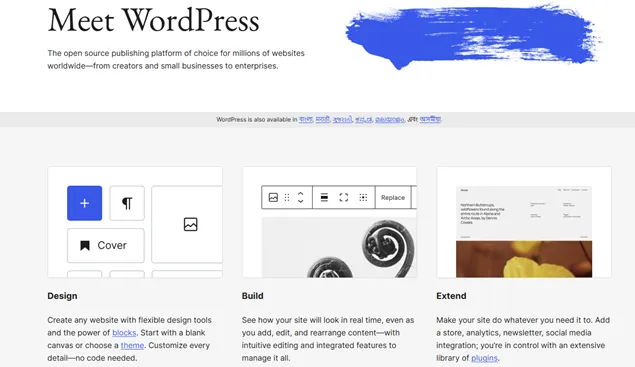
Task: Open the plugins link
Action: pyautogui.click(x=484, y=358)
